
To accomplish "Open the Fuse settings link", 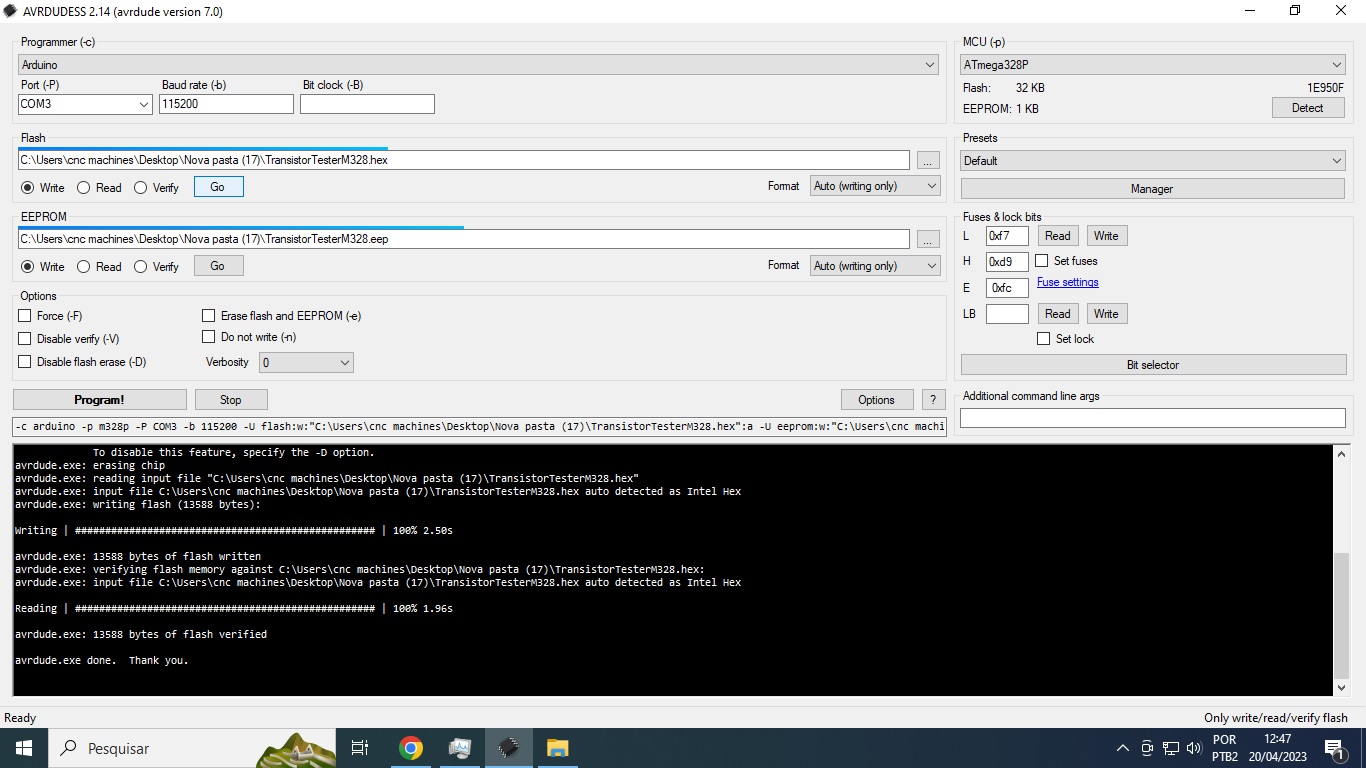I will [1068, 282].
